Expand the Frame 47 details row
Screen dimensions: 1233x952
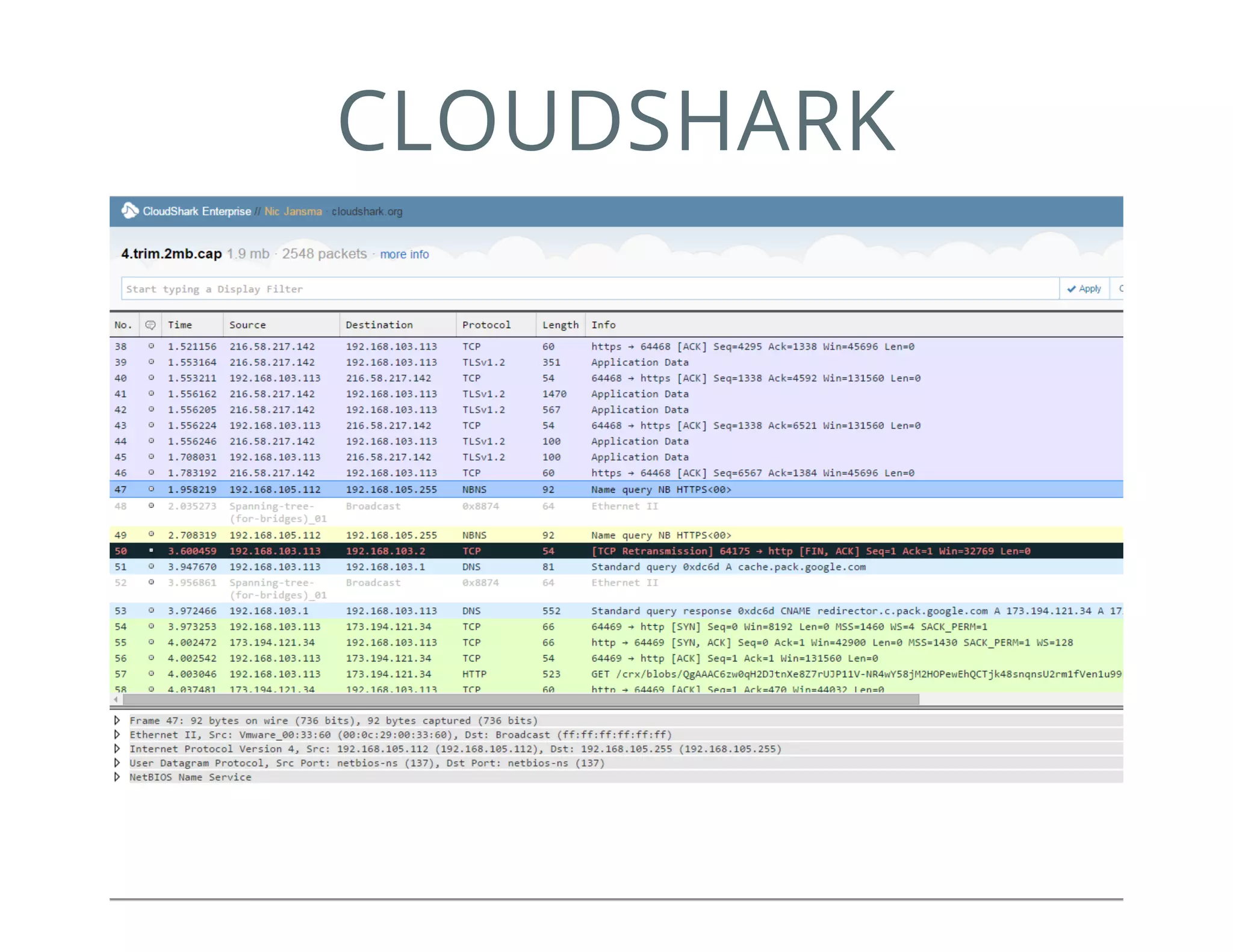pos(117,720)
